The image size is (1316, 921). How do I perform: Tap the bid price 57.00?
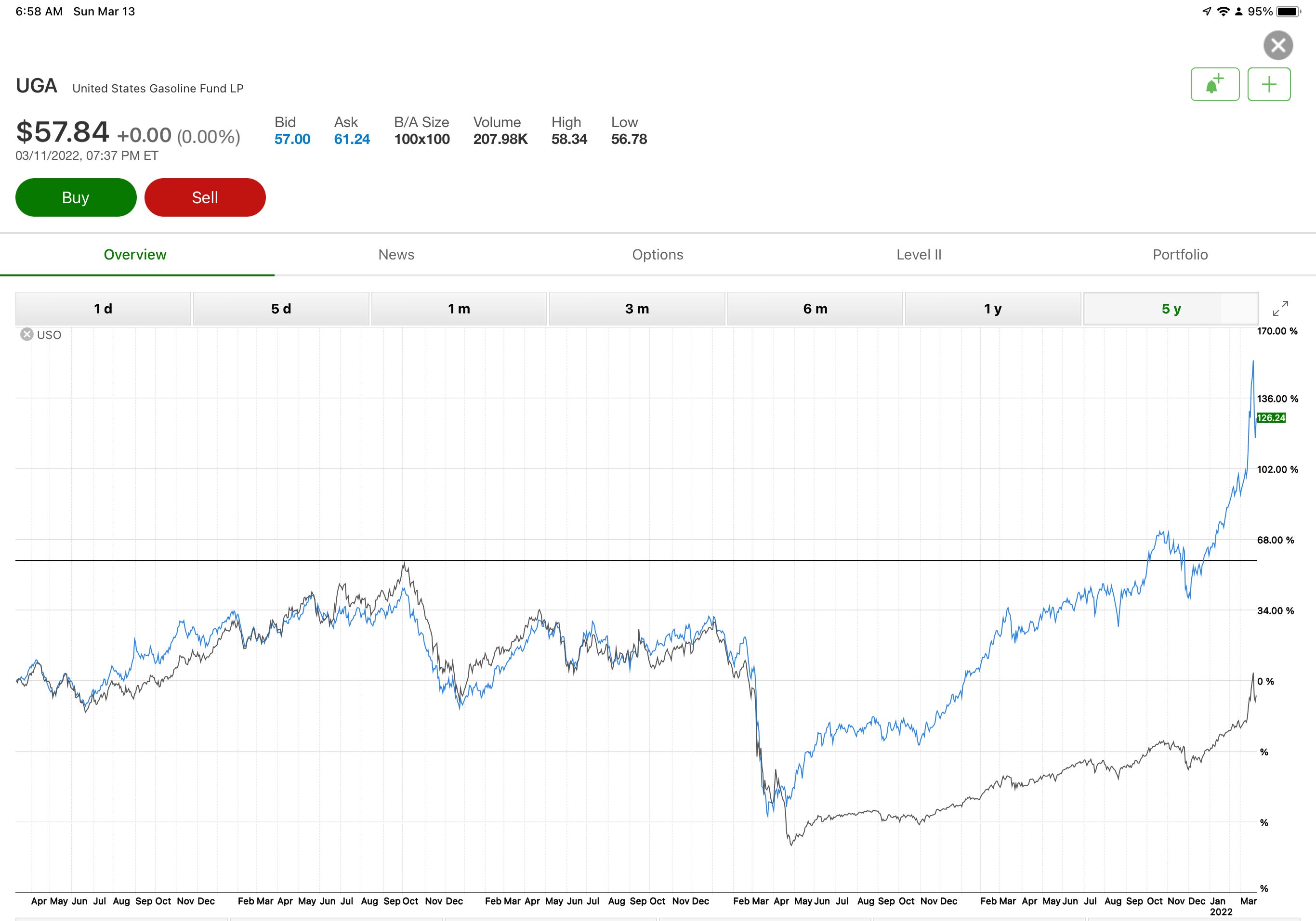click(292, 139)
